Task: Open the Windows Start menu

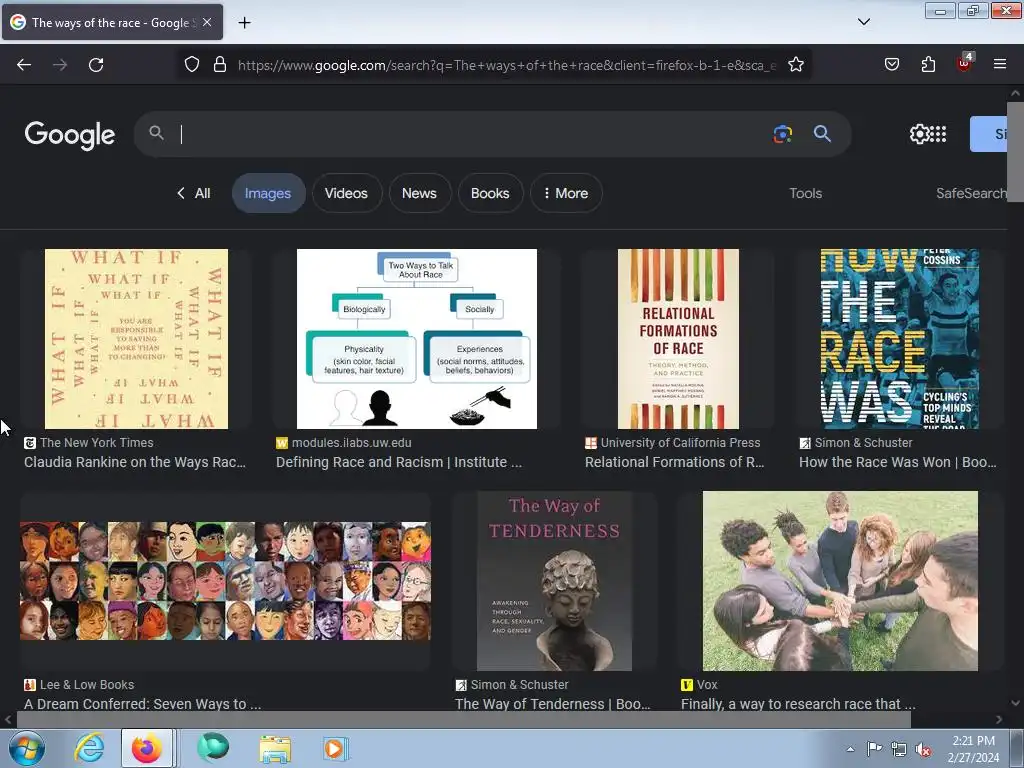Action: [x=27, y=748]
